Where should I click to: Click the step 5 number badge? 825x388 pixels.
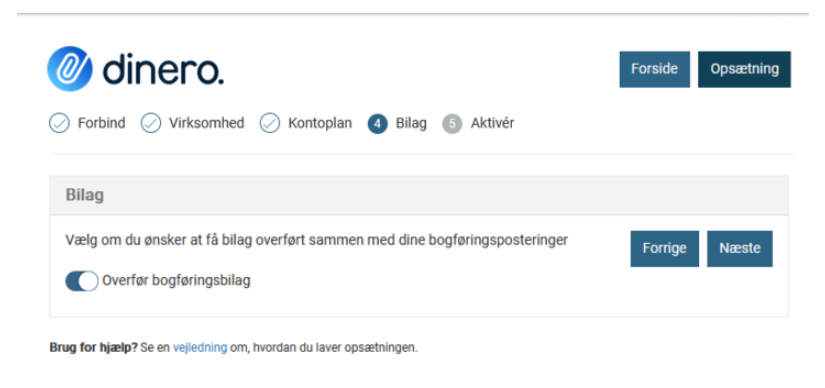point(452,124)
